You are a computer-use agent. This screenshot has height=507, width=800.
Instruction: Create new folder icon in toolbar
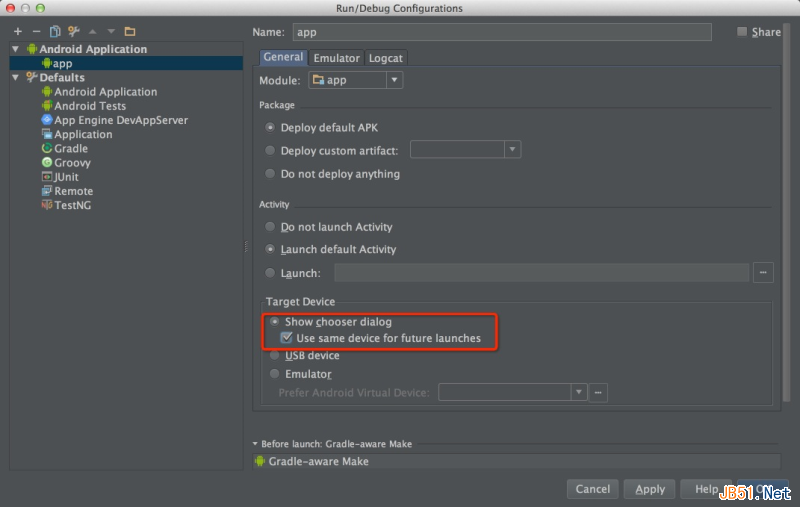point(130,32)
